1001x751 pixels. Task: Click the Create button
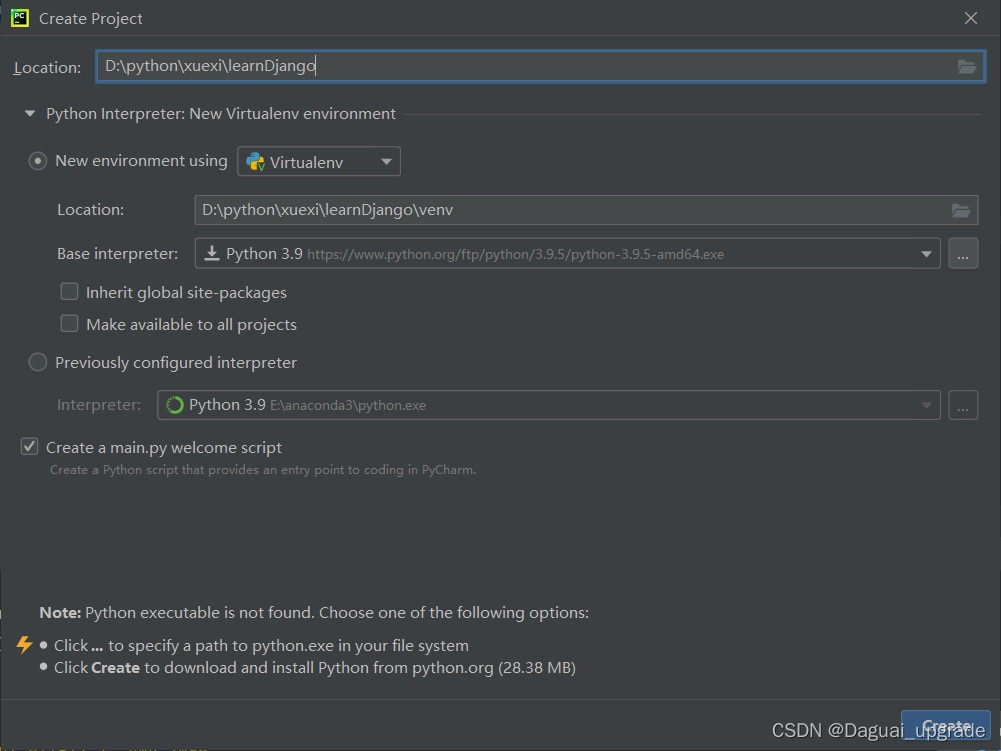coord(945,727)
